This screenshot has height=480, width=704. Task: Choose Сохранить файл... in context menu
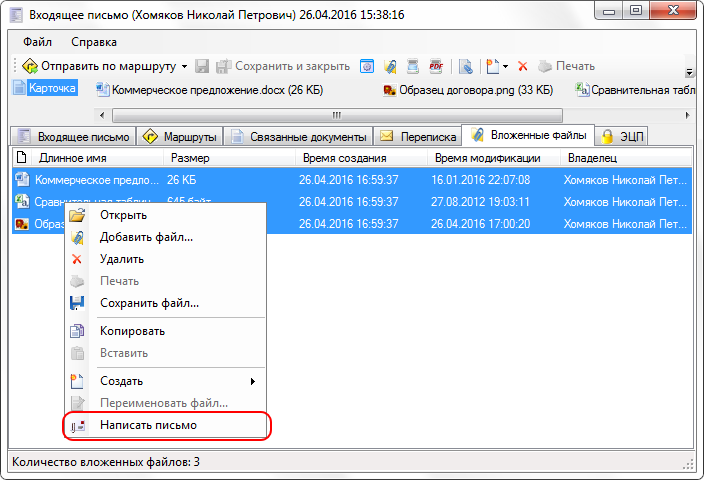[x=166, y=303]
